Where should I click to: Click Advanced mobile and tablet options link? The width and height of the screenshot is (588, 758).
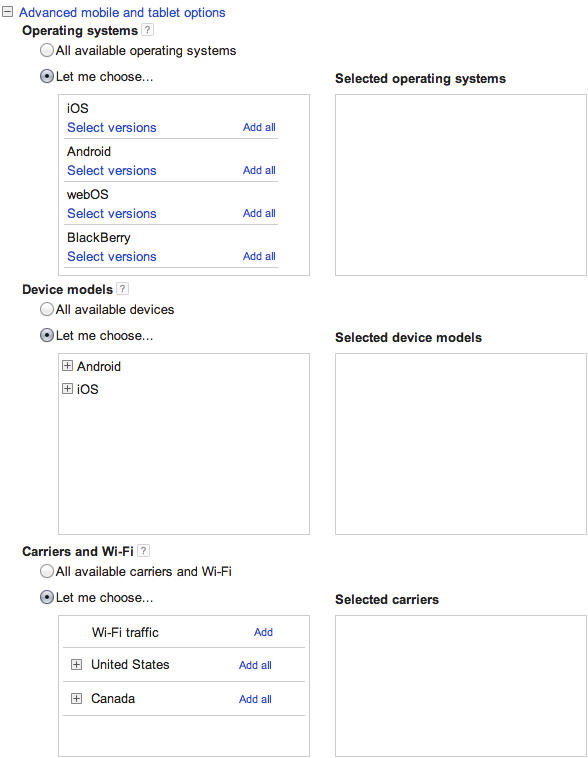pyautogui.click(x=122, y=13)
